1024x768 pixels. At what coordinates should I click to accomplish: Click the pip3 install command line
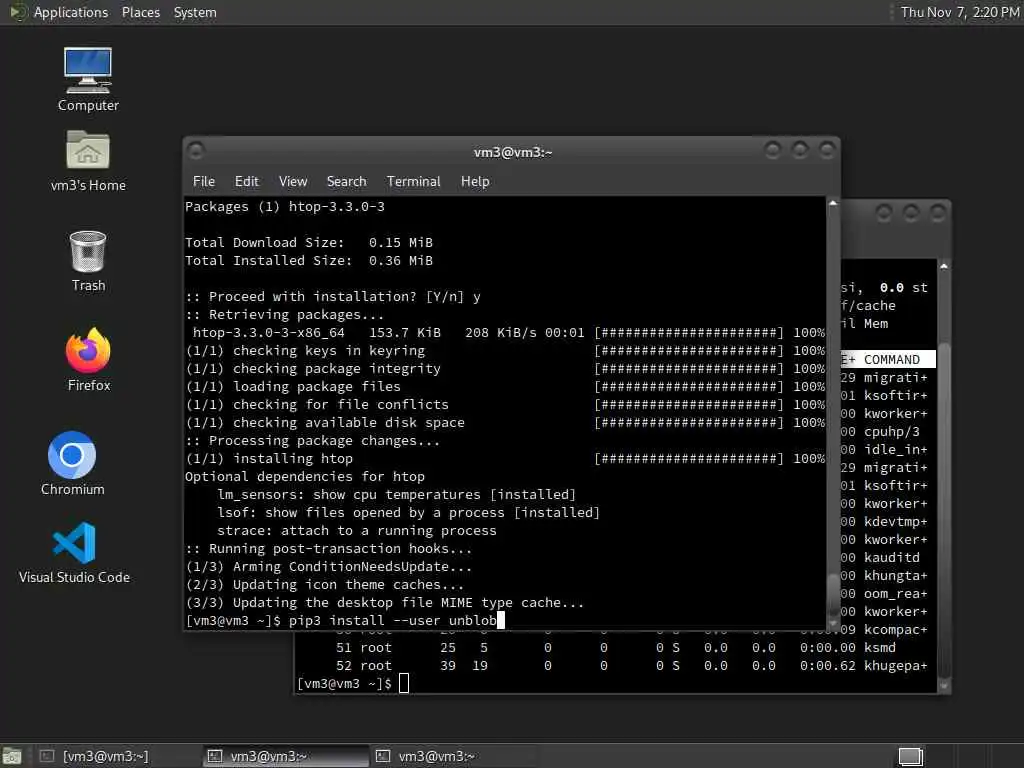pos(345,620)
